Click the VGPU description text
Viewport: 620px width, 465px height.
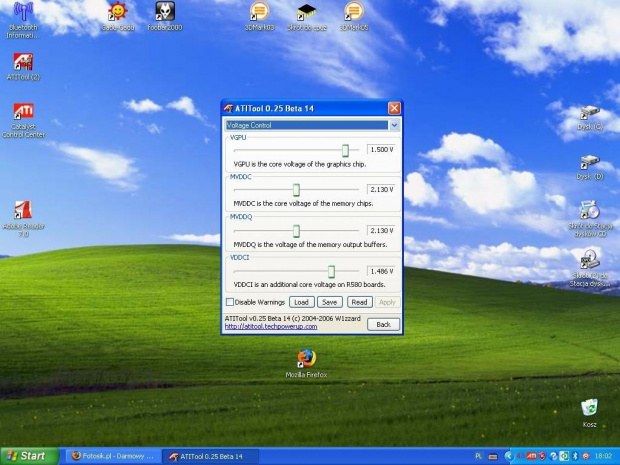coord(300,164)
